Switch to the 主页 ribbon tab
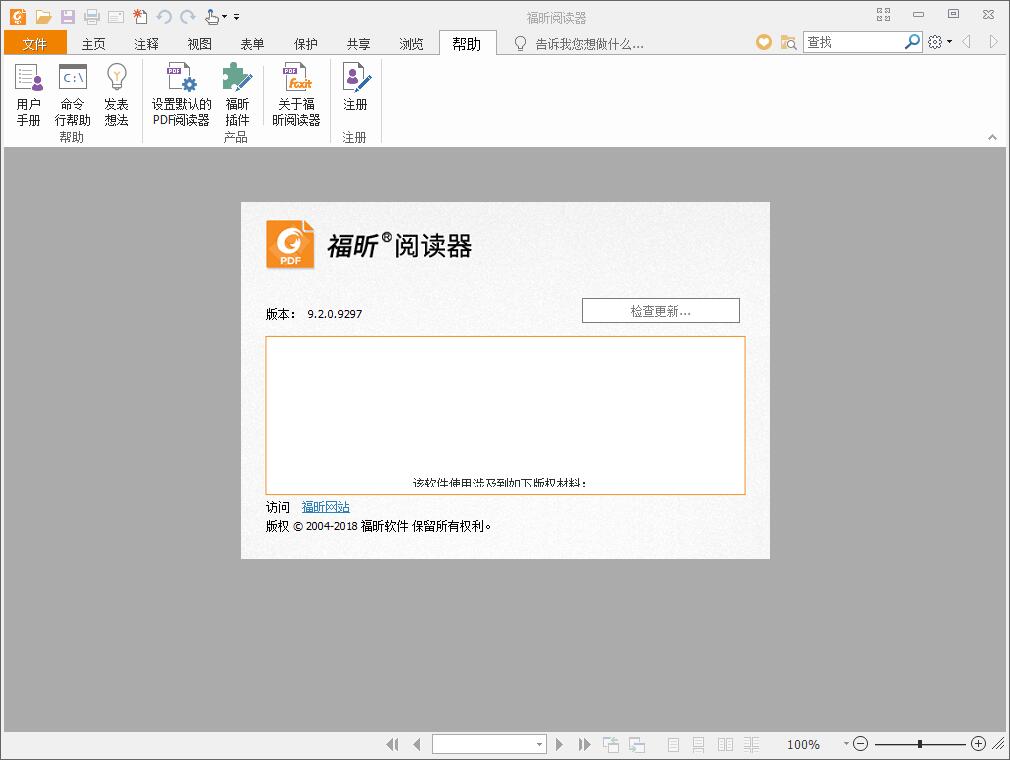Image resolution: width=1010 pixels, height=760 pixels. click(x=95, y=43)
